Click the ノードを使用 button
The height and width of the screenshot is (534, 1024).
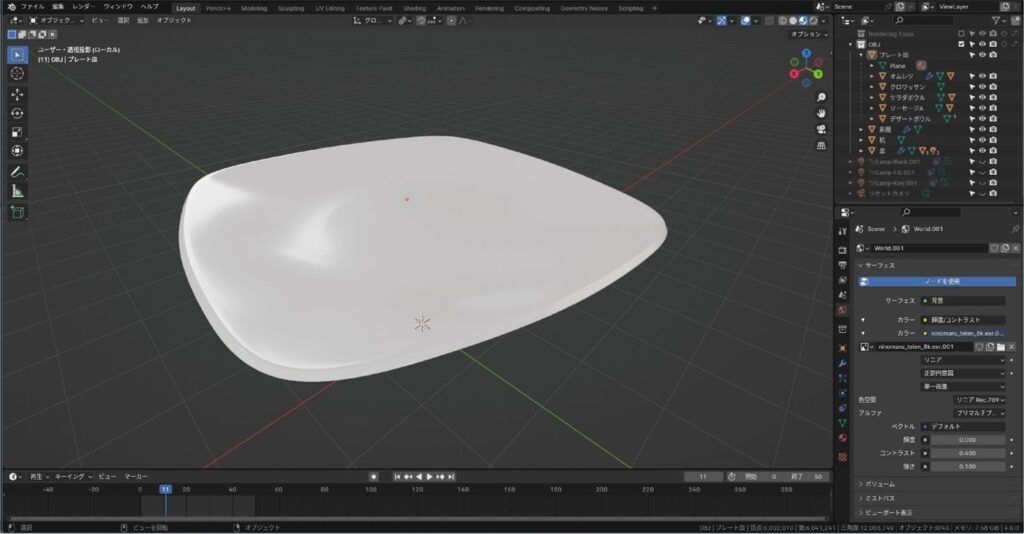tap(937, 281)
